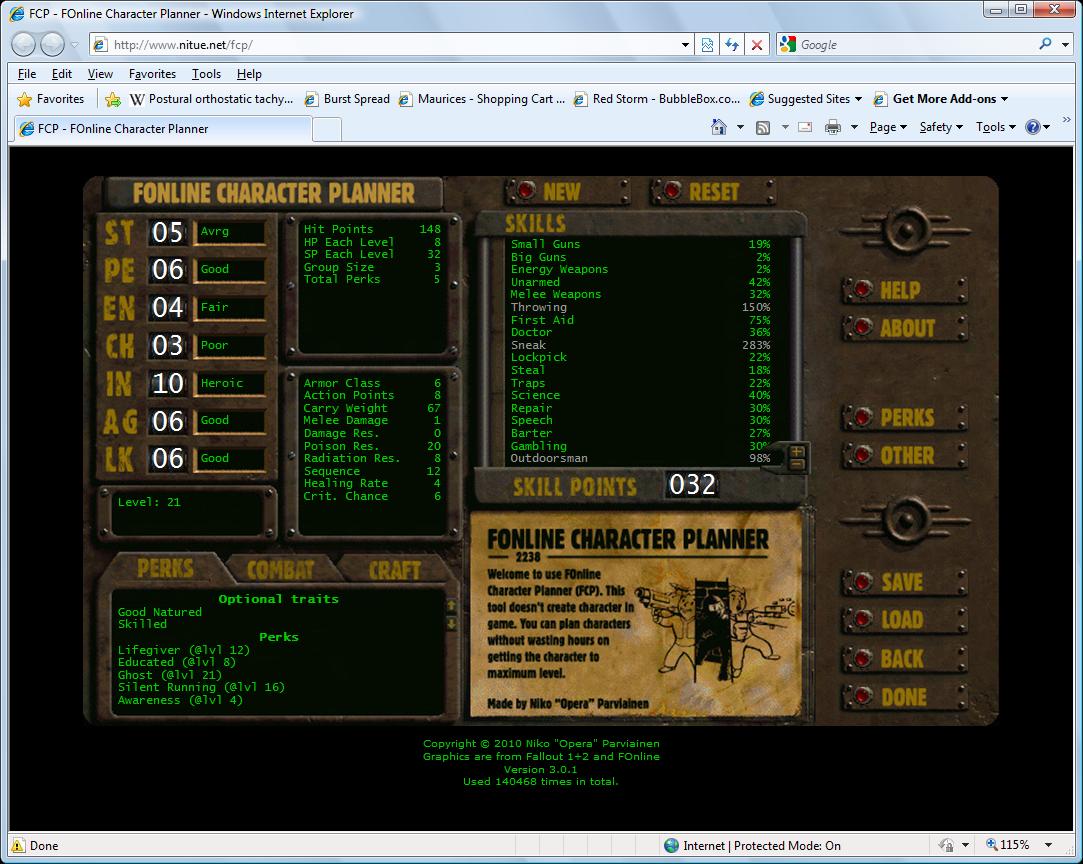This screenshot has width=1083, height=864.
Task: Open the Safety dropdown menu
Action: pyautogui.click(x=941, y=127)
